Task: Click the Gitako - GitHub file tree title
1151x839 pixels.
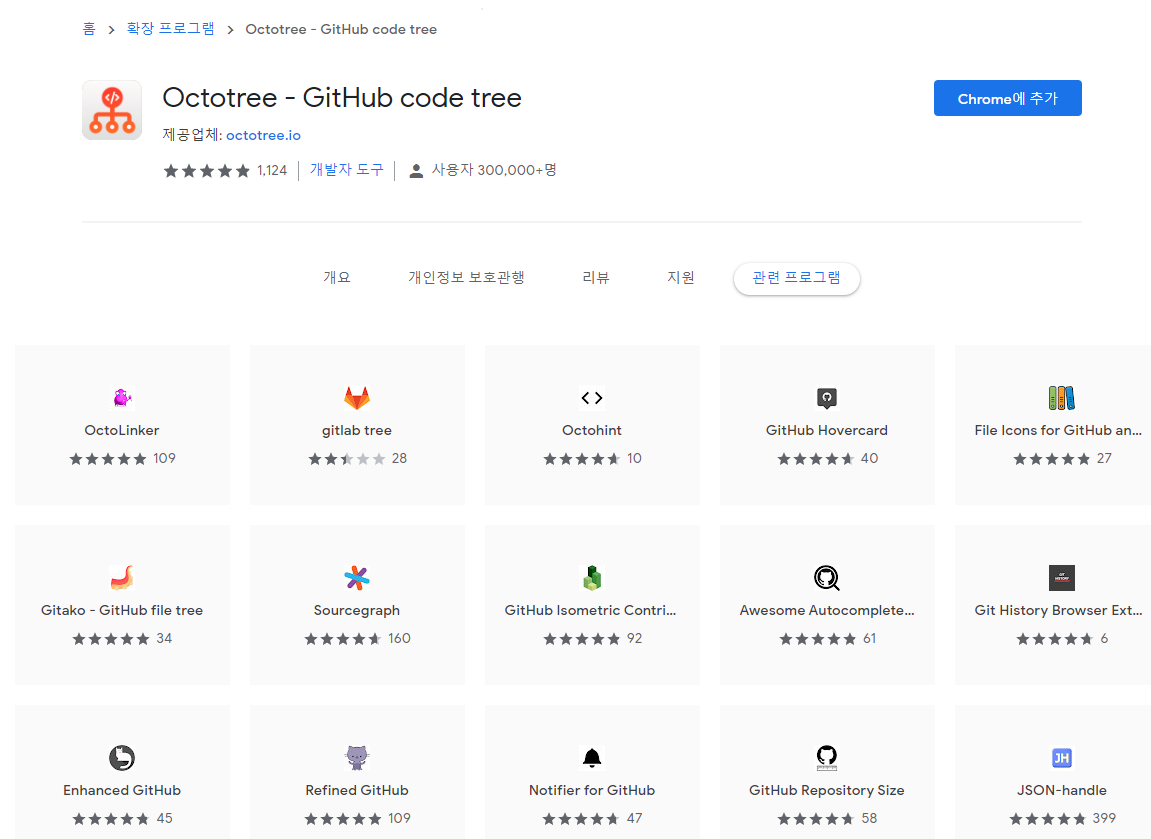Action: [x=122, y=610]
